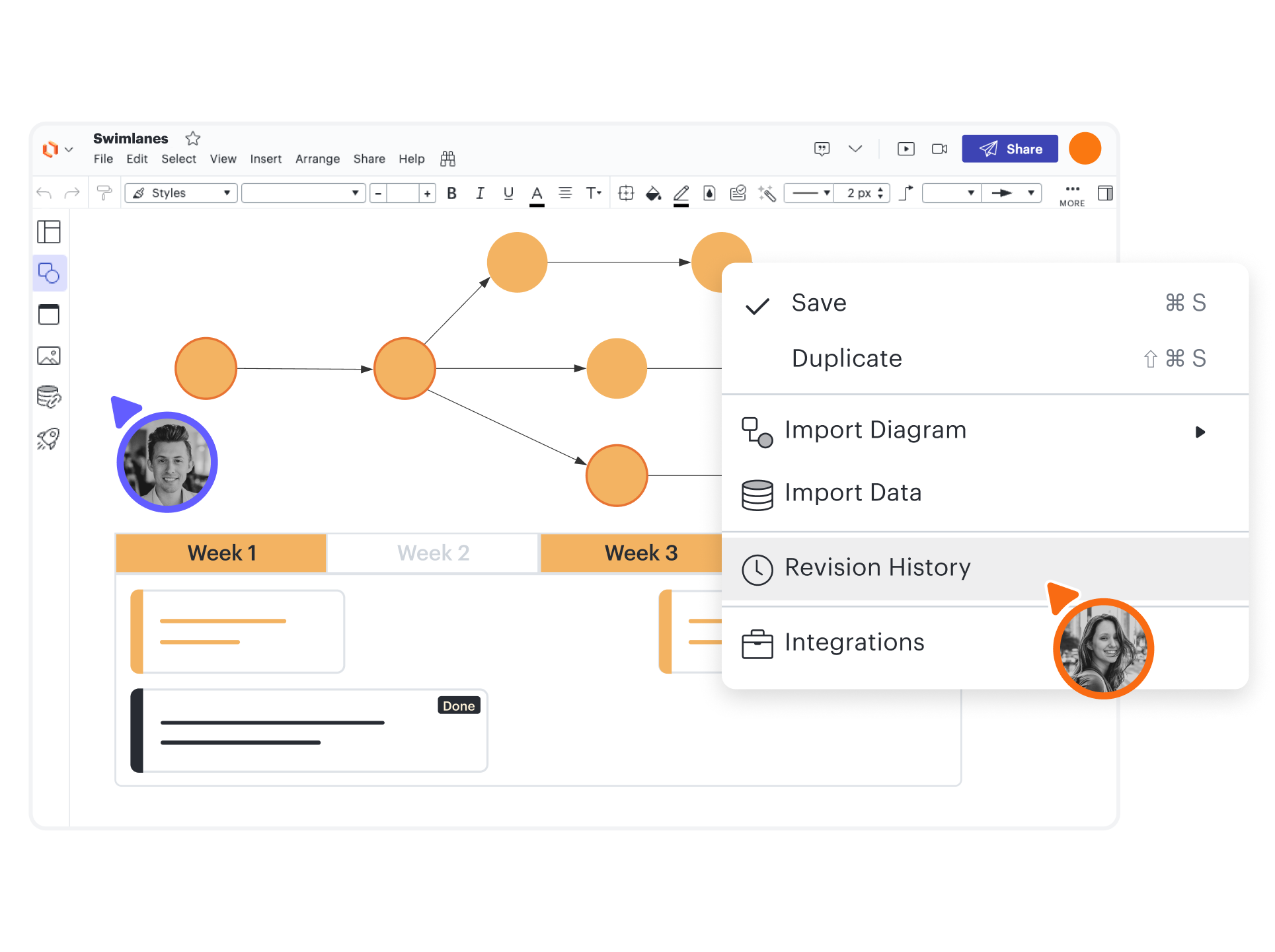This screenshot has height=952, width=1275.
Task: Open the image insert sidebar icon
Action: tap(49, 356)
